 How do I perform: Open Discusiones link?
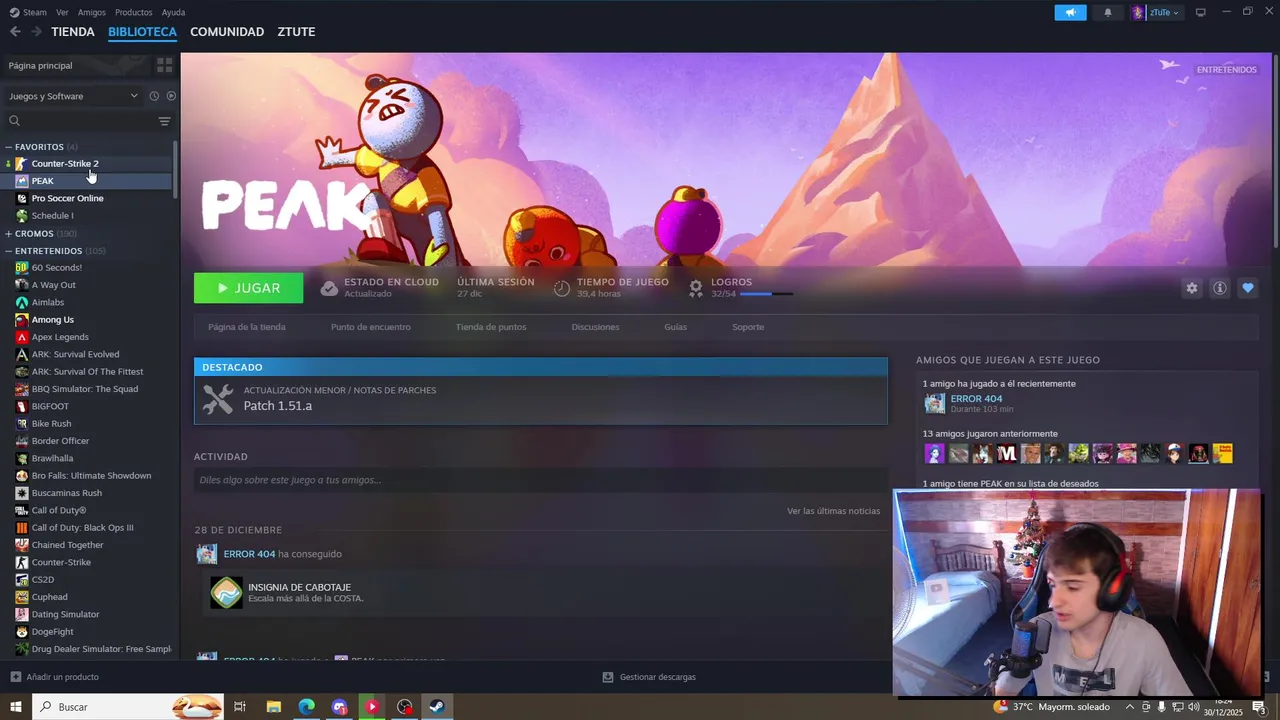(595, 327)
